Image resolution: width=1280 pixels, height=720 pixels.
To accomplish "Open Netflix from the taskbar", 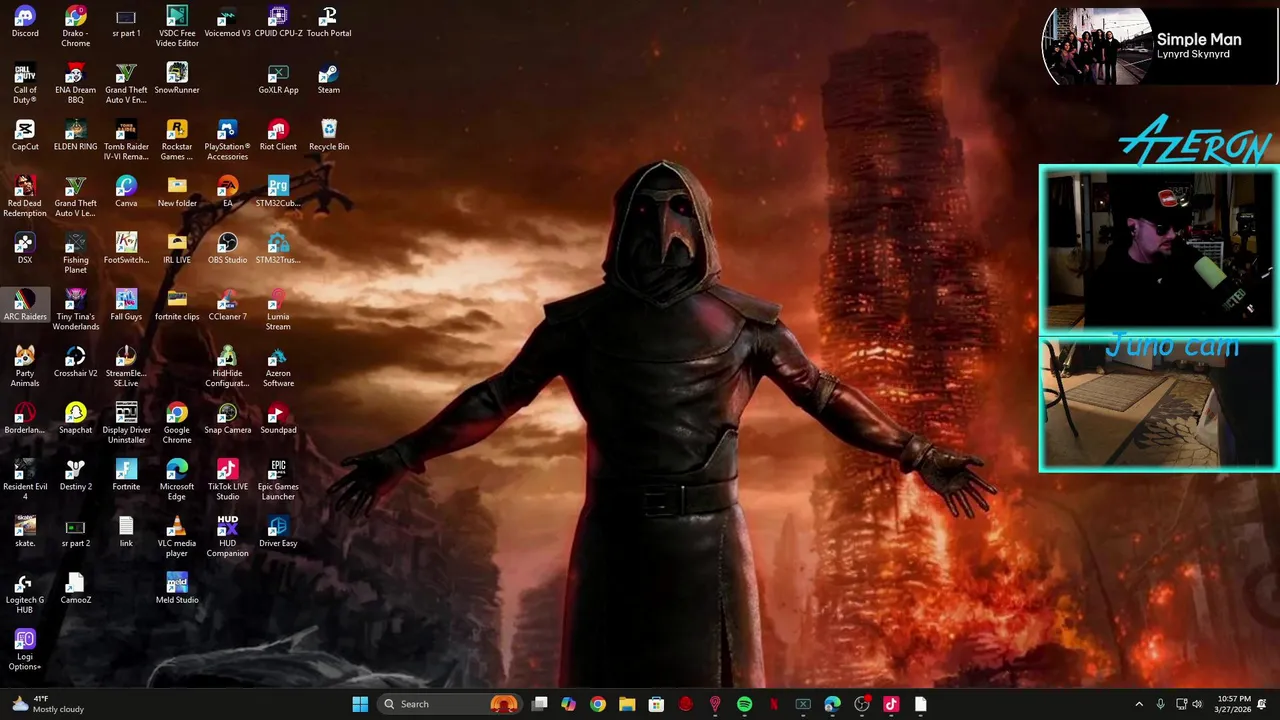I will coord(774,704).
